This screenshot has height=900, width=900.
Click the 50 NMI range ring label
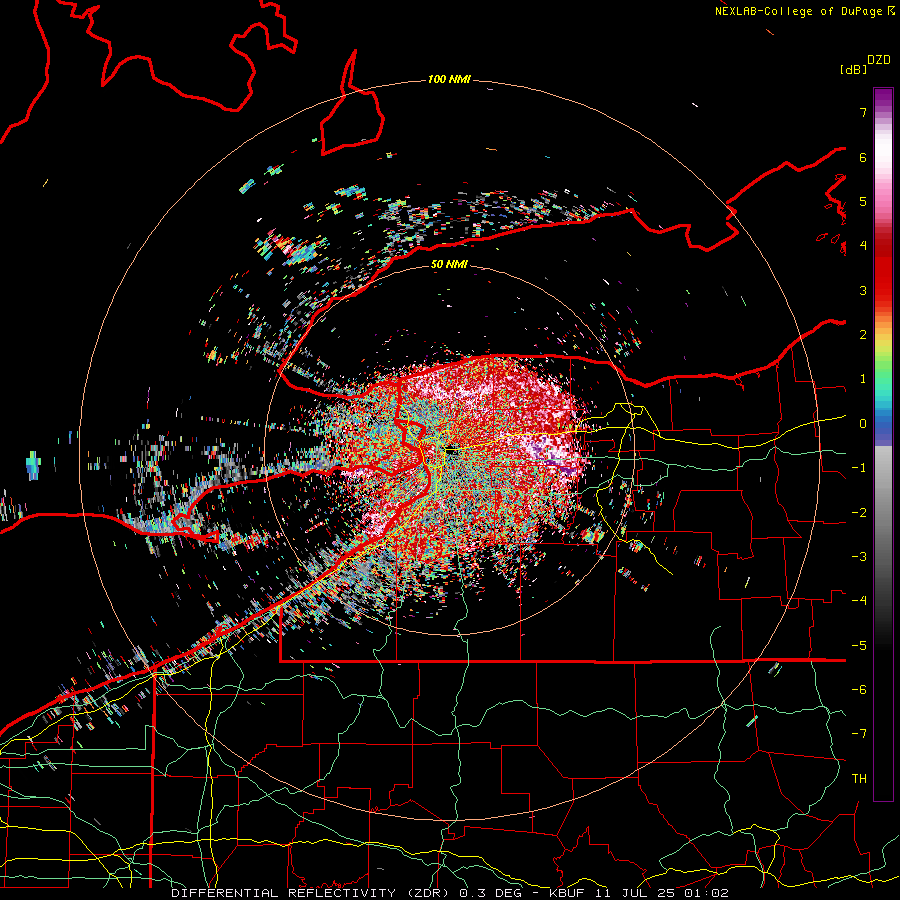(x=449, y=264)
